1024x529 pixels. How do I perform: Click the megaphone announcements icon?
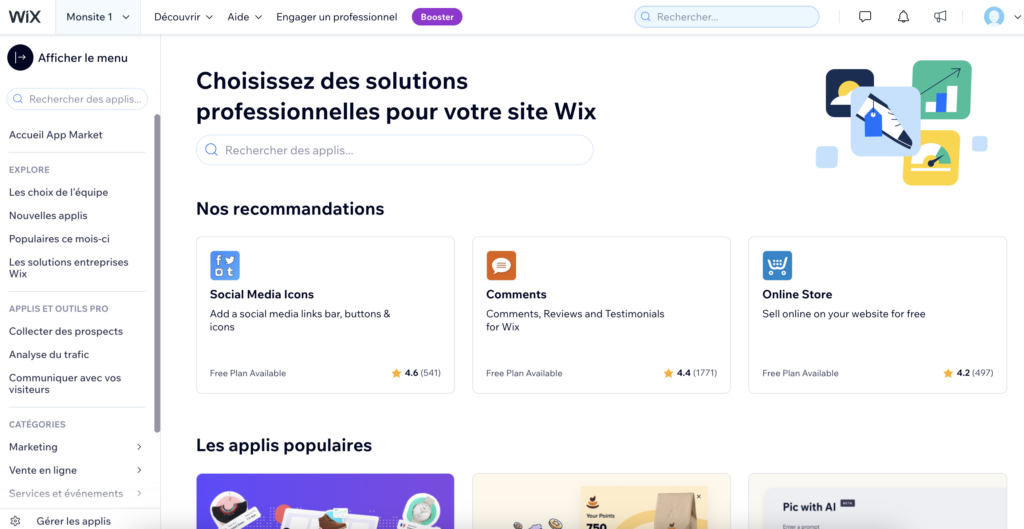coord(940,17)
